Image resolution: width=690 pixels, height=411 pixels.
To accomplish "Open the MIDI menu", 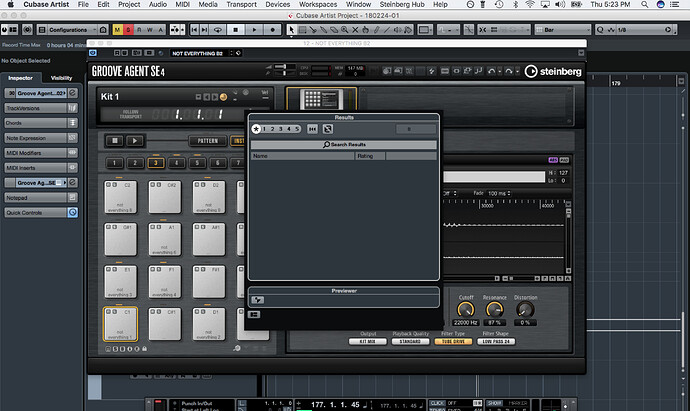I will coord(182,4).
